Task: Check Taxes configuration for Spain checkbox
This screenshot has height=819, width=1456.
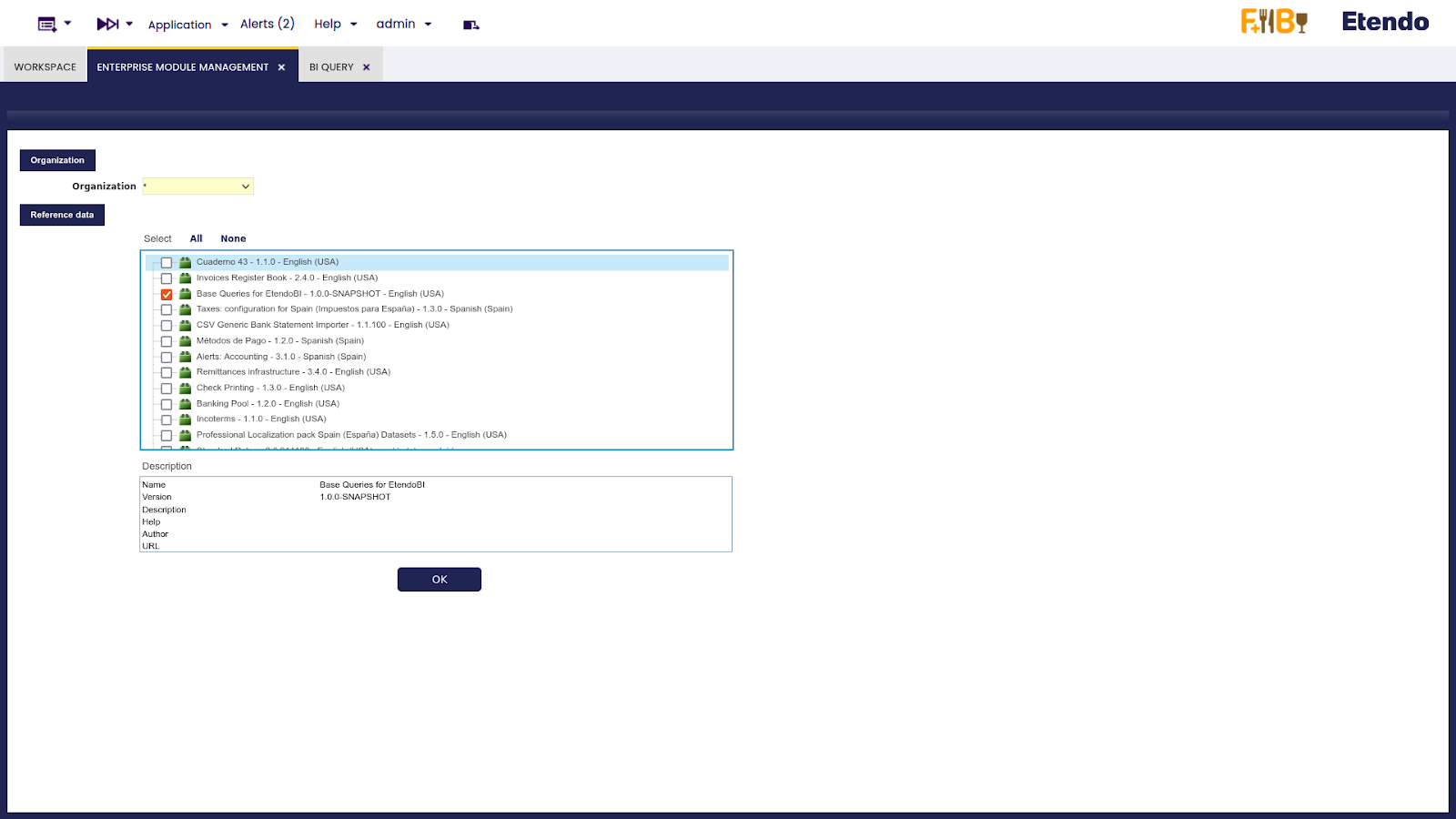Action: coord(167,310)
